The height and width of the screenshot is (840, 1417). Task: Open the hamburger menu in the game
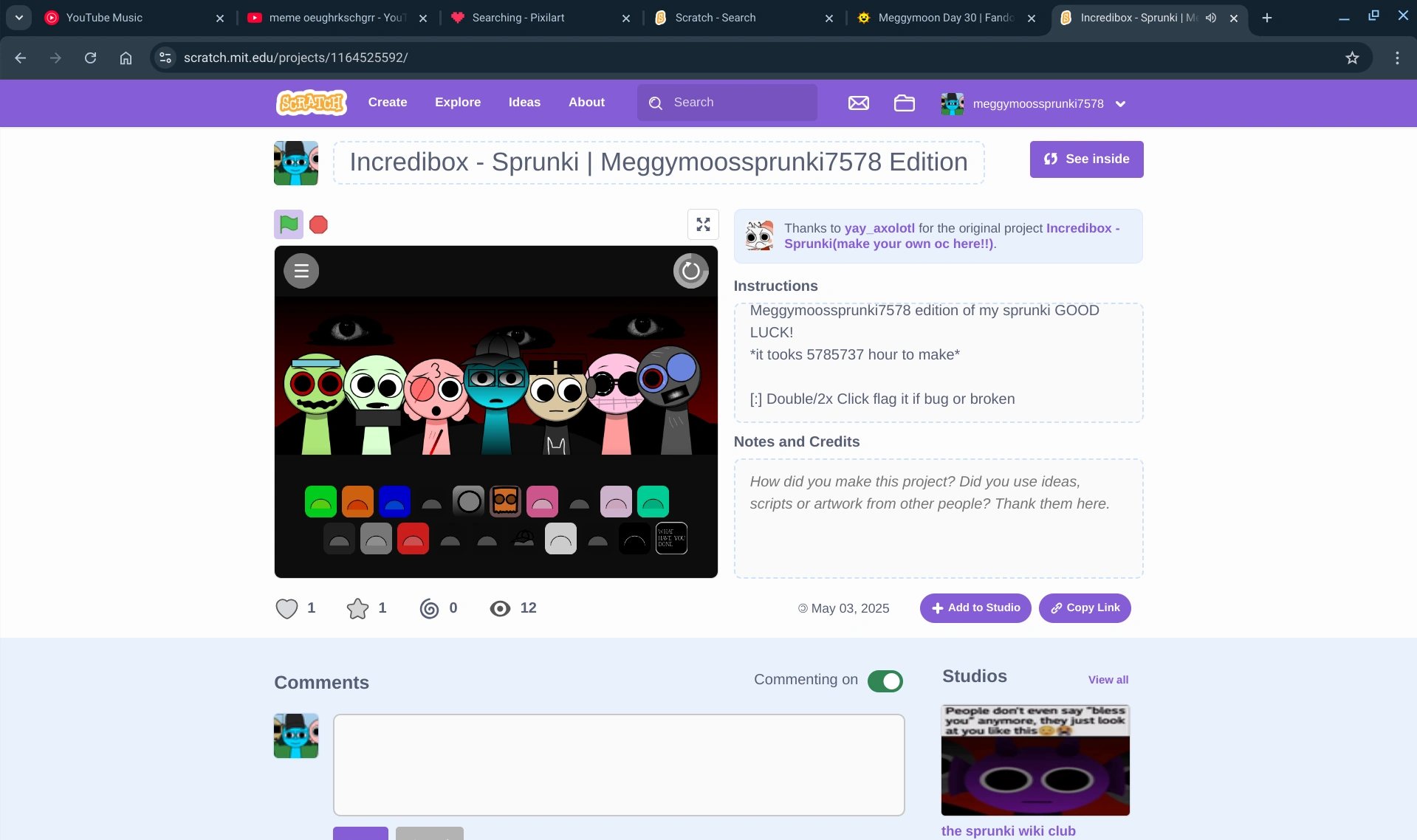(x=301, y=271)
